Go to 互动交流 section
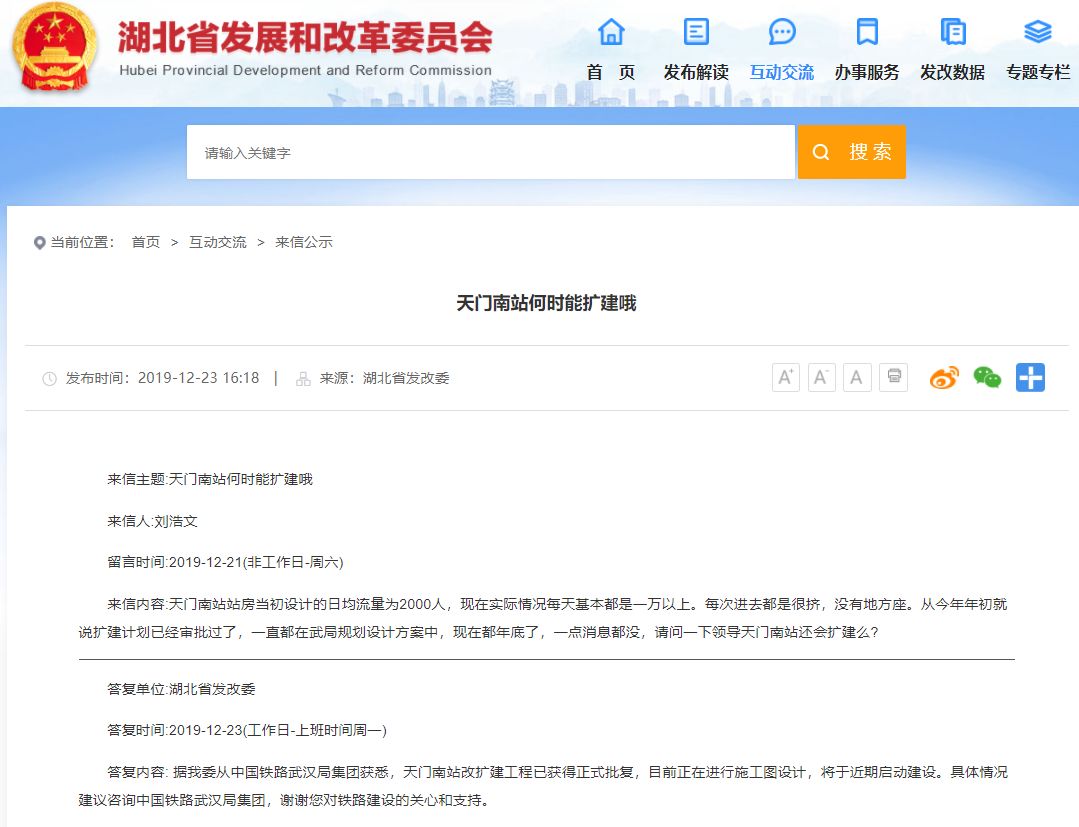This screenshot has height=827, width=1079. (782, 50)
